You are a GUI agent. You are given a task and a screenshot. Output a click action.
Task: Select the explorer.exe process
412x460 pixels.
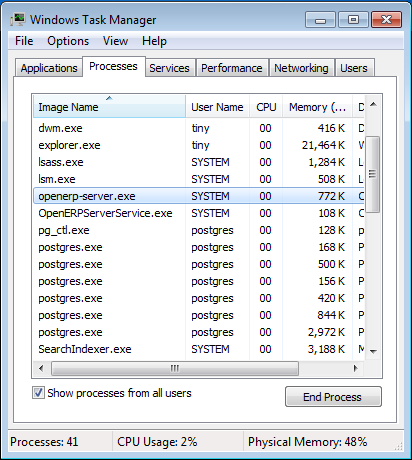tap(199, 145)
